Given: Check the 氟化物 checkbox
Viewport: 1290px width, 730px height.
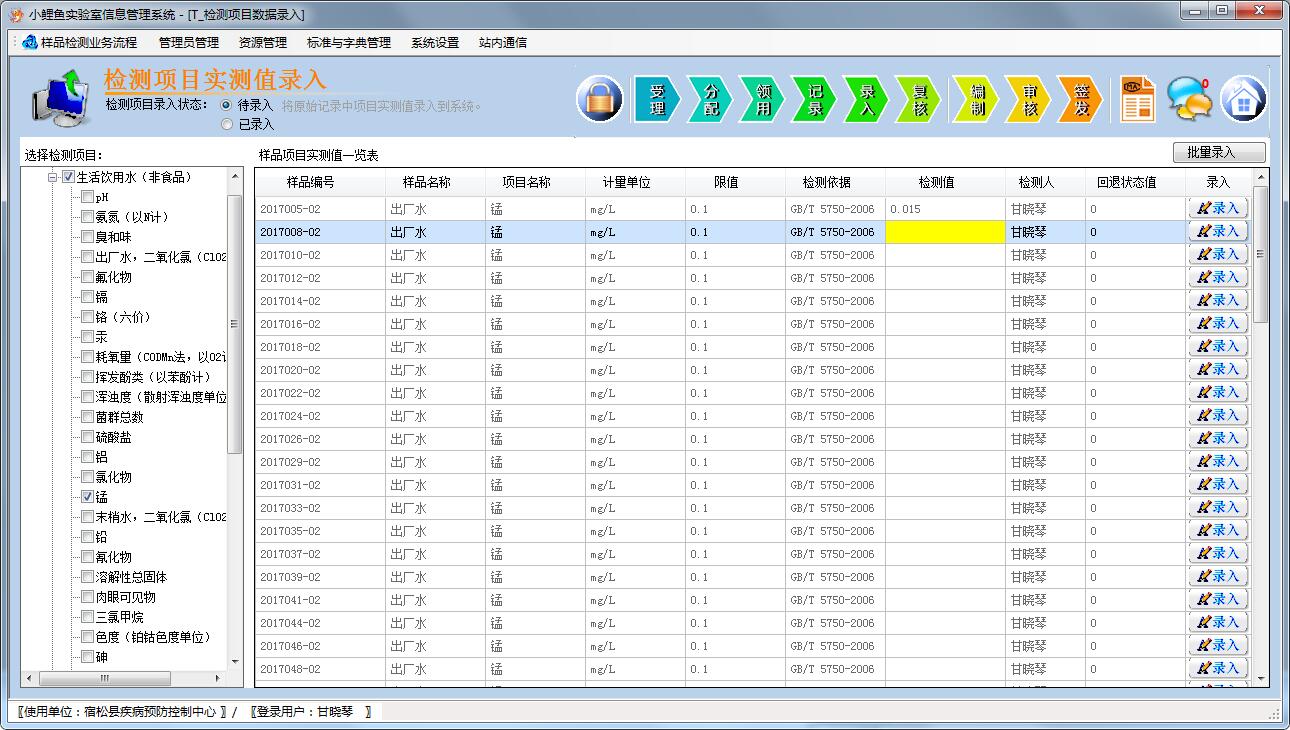Looking at the screenshot, I should [x=88, y=277].
